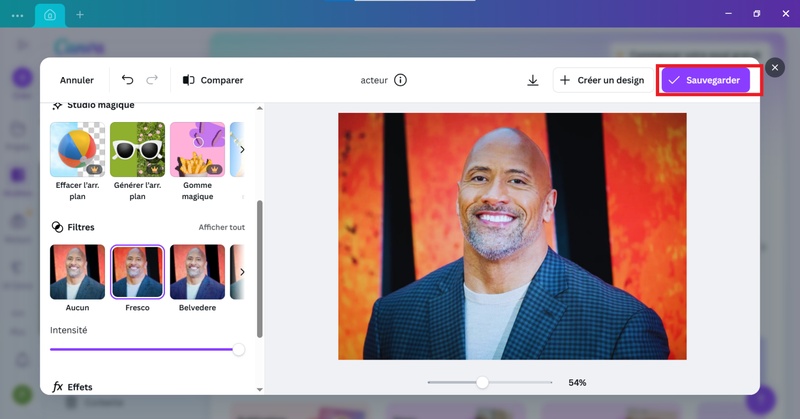Click Comparer to compare versions
Image resolution: width=800 pixels, height=419 pixels.
[213, 80]
